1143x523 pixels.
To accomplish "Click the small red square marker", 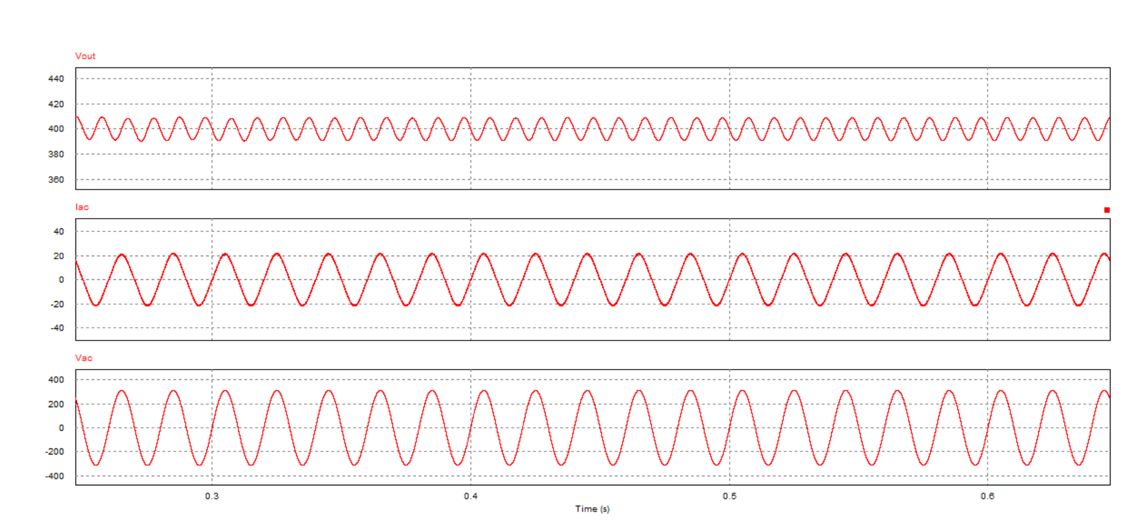I will [1106, 210].
